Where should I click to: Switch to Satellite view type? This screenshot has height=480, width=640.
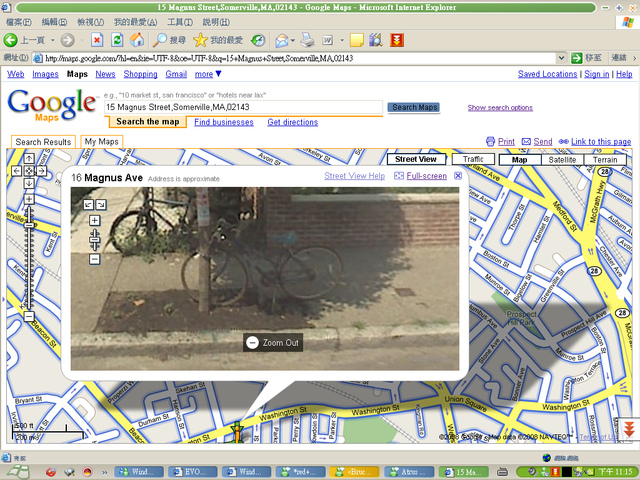tap(562, 160)
